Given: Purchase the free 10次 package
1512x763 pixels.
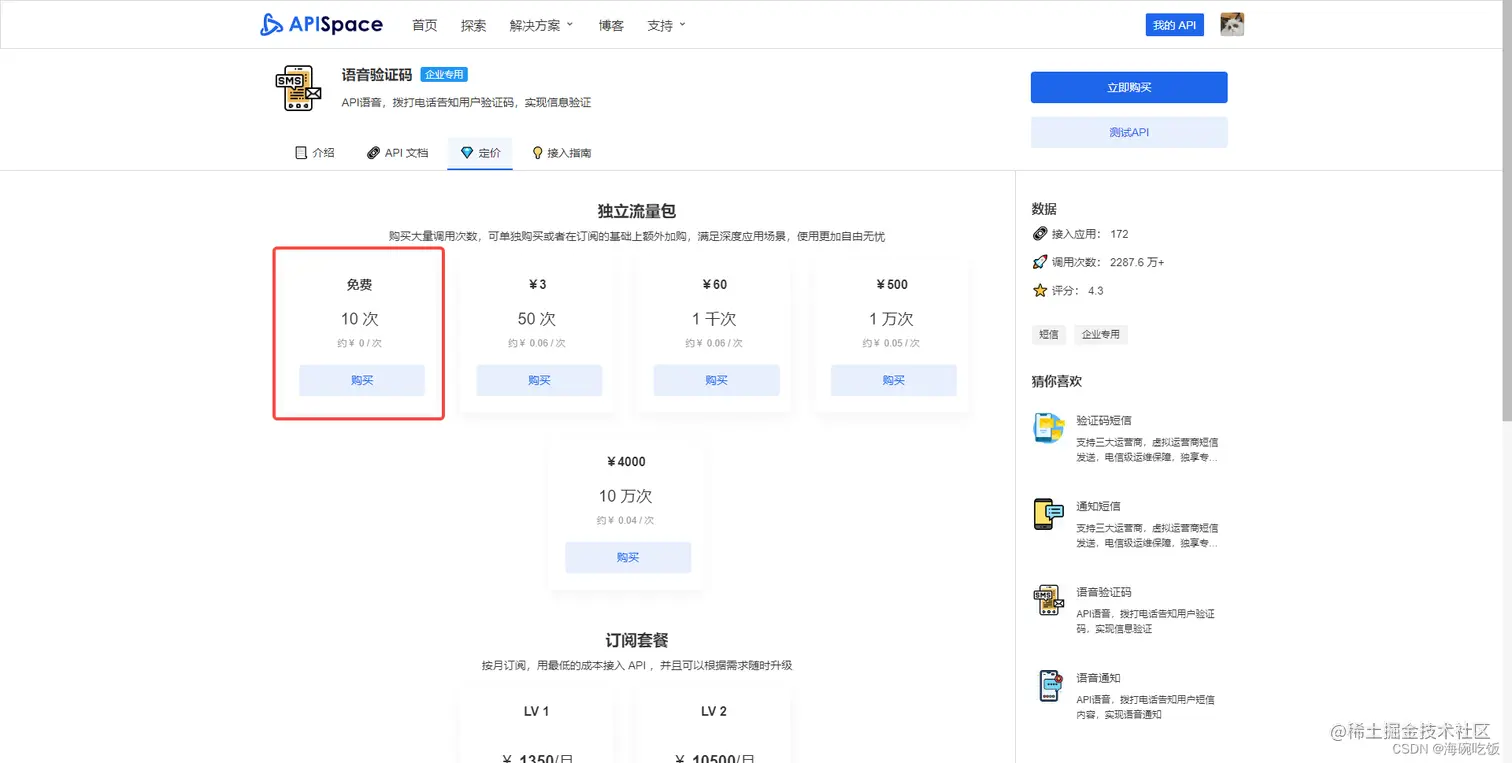Looking at the screenshot, I should click(x=361, y=380).
